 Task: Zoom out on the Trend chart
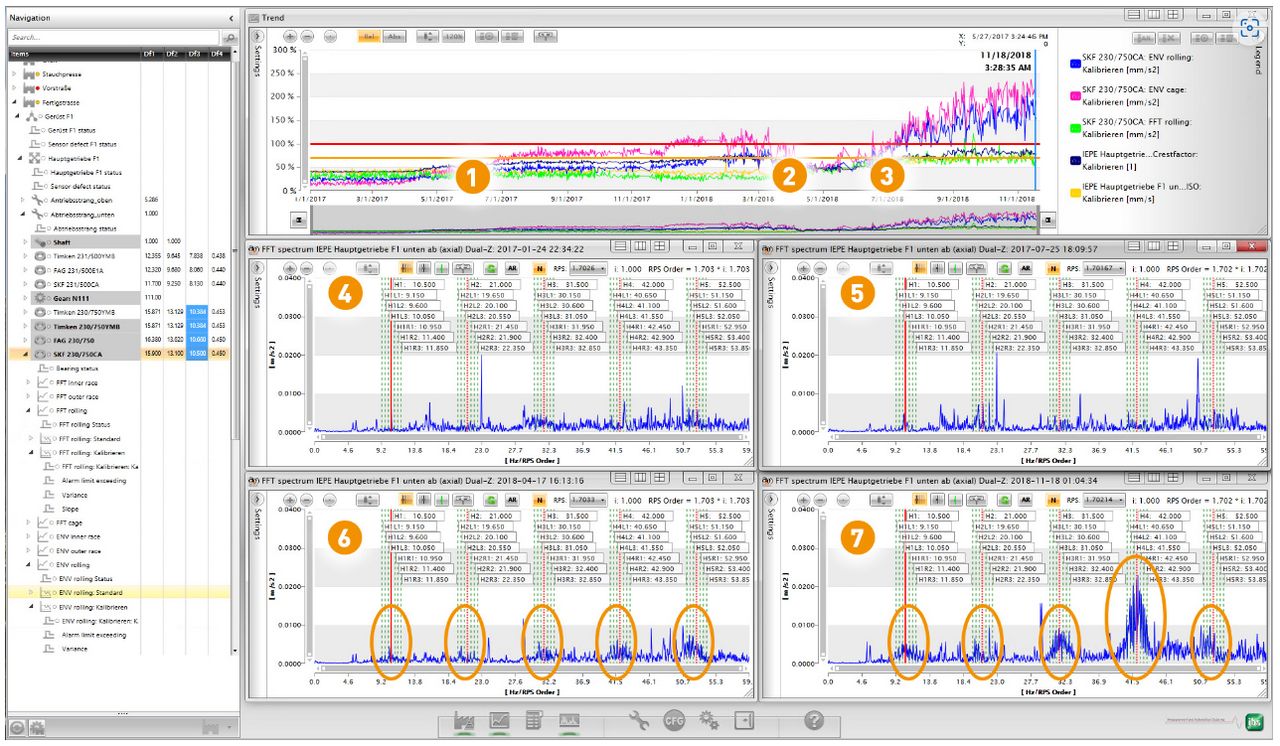[x=307, y=36]
